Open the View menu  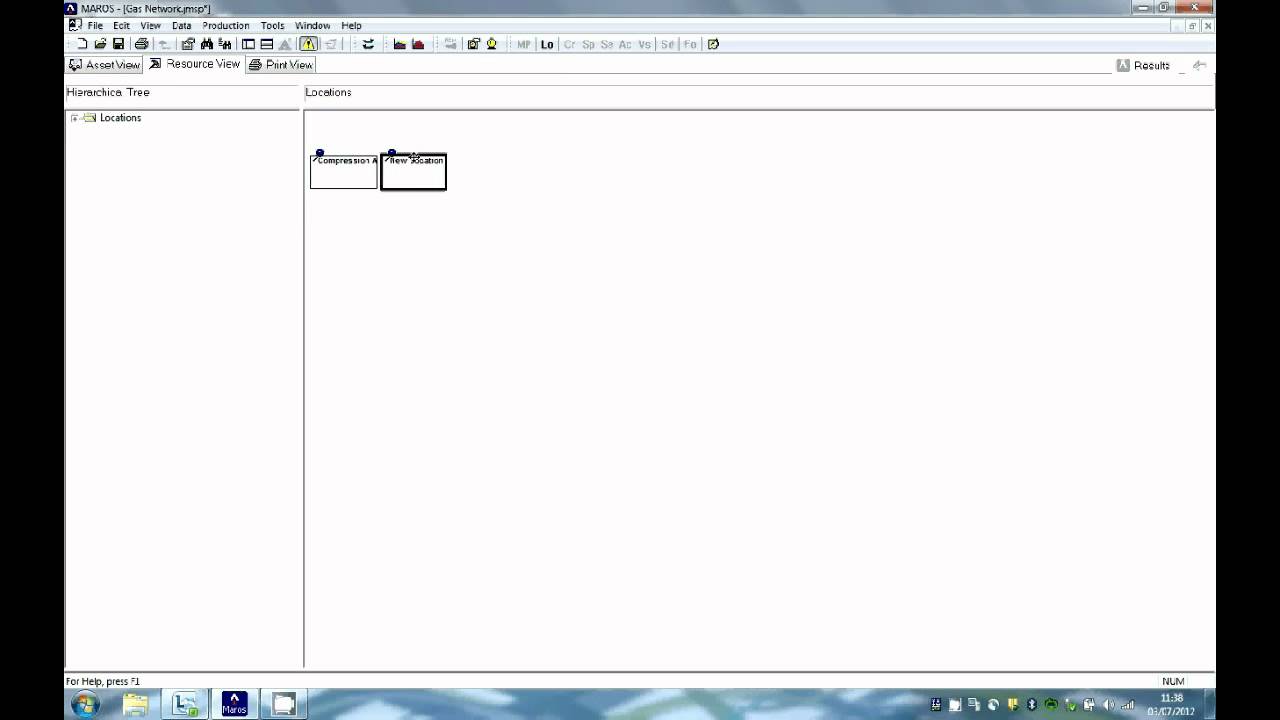click(x=150, y=26)
